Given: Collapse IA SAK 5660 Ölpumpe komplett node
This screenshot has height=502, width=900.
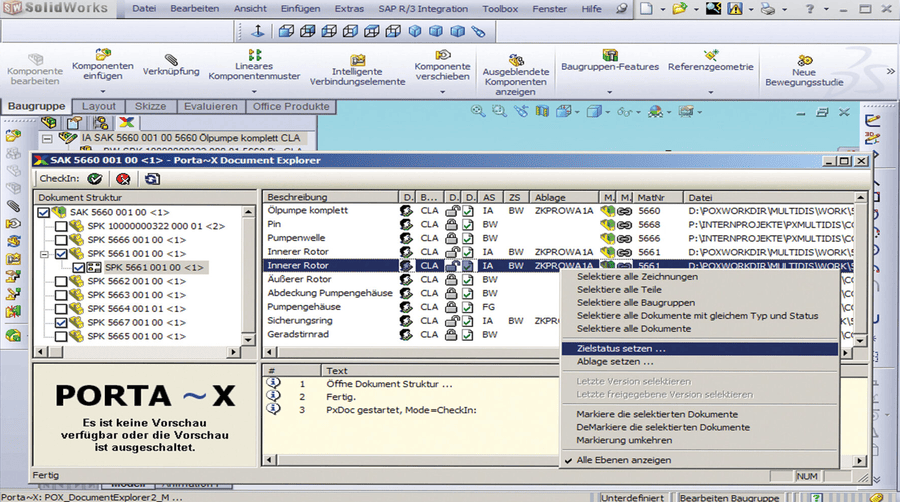Looking at the screenshot, I should (x=47, y=138).
